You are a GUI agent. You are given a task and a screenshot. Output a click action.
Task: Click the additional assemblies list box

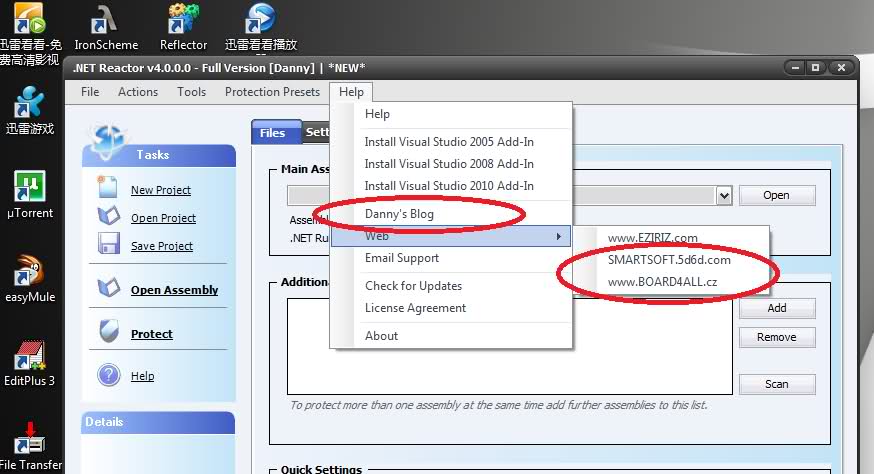509,346
